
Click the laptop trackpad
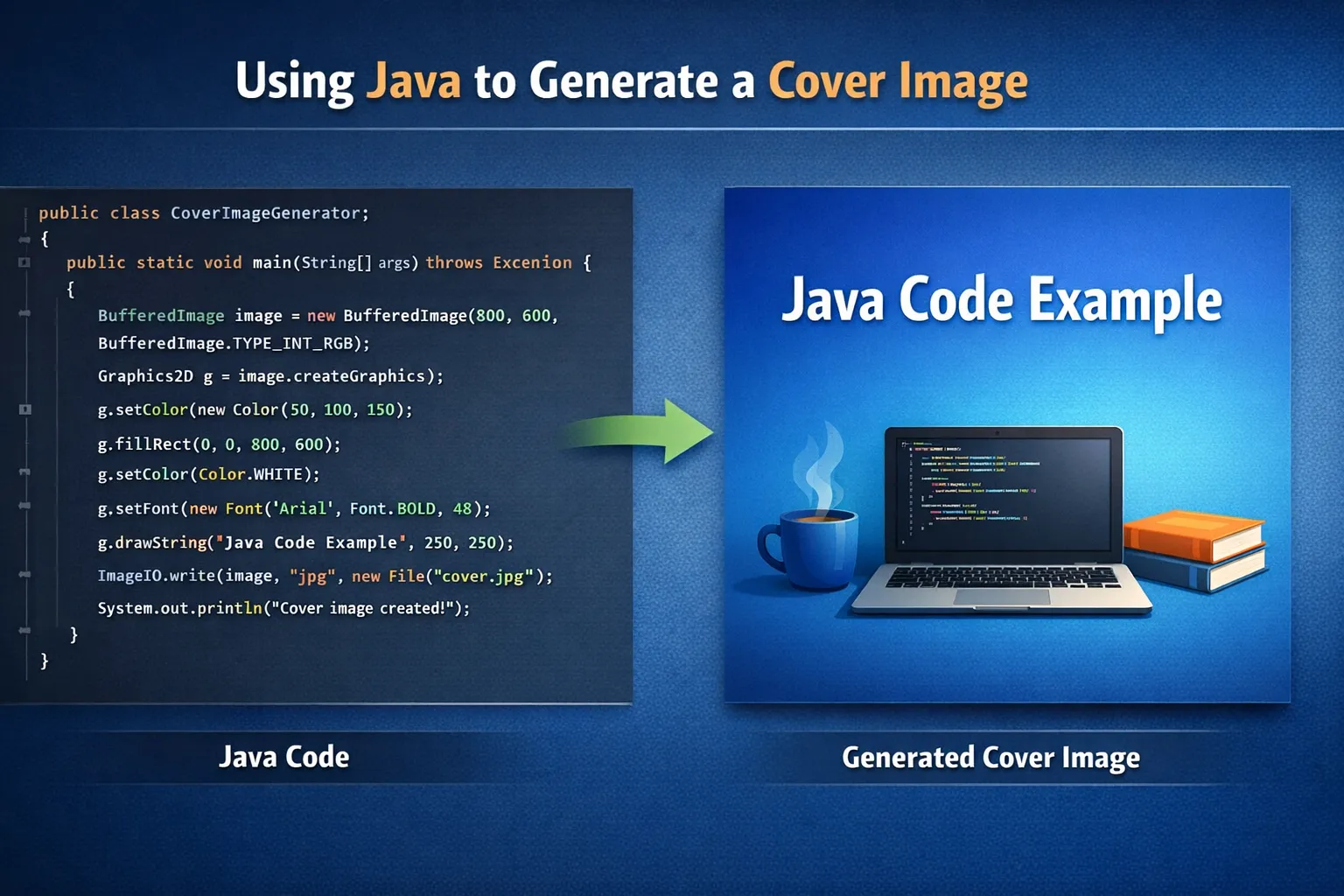coord(1001,598)
